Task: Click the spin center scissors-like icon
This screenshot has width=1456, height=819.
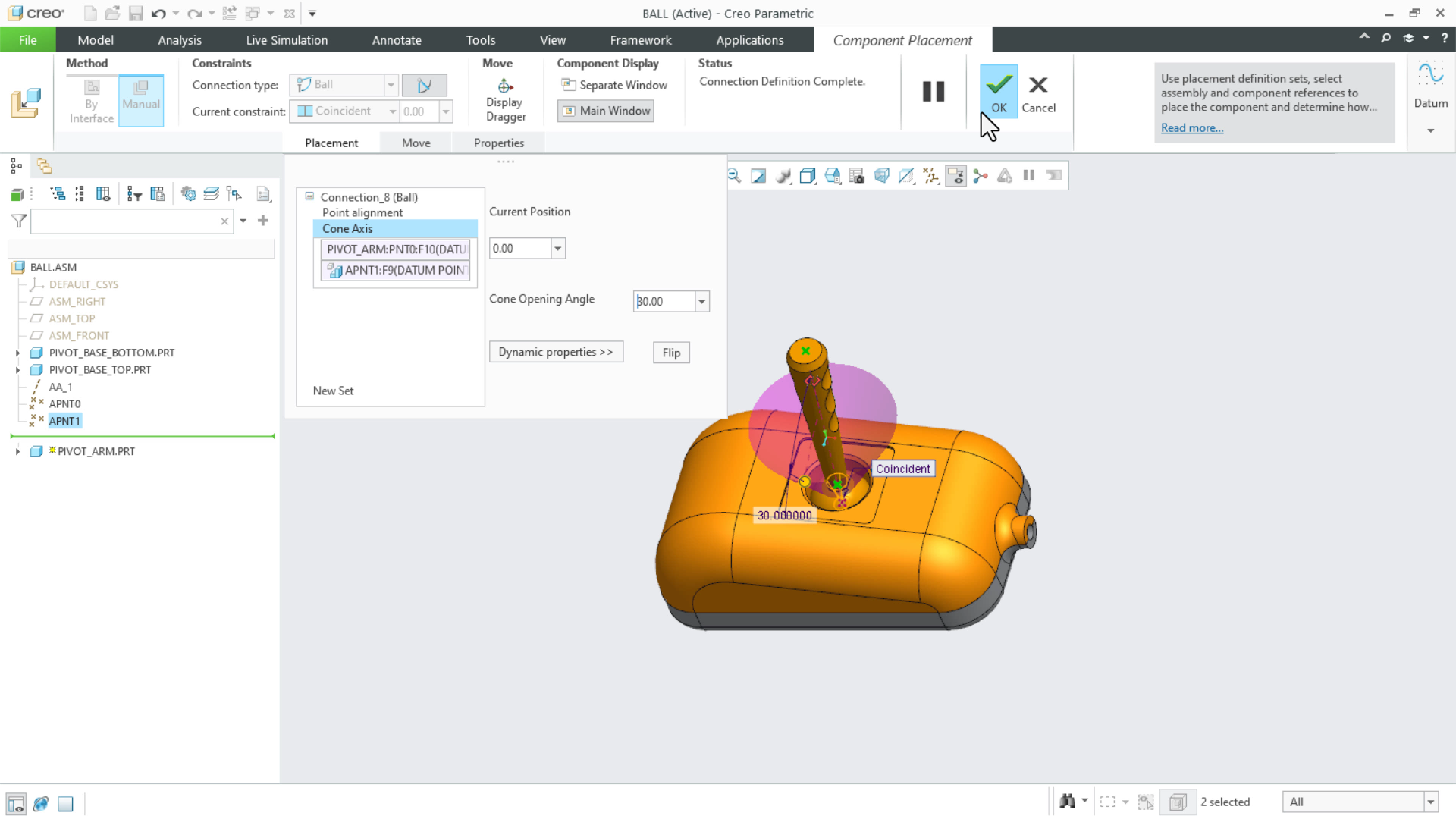Action: [981, 176]
